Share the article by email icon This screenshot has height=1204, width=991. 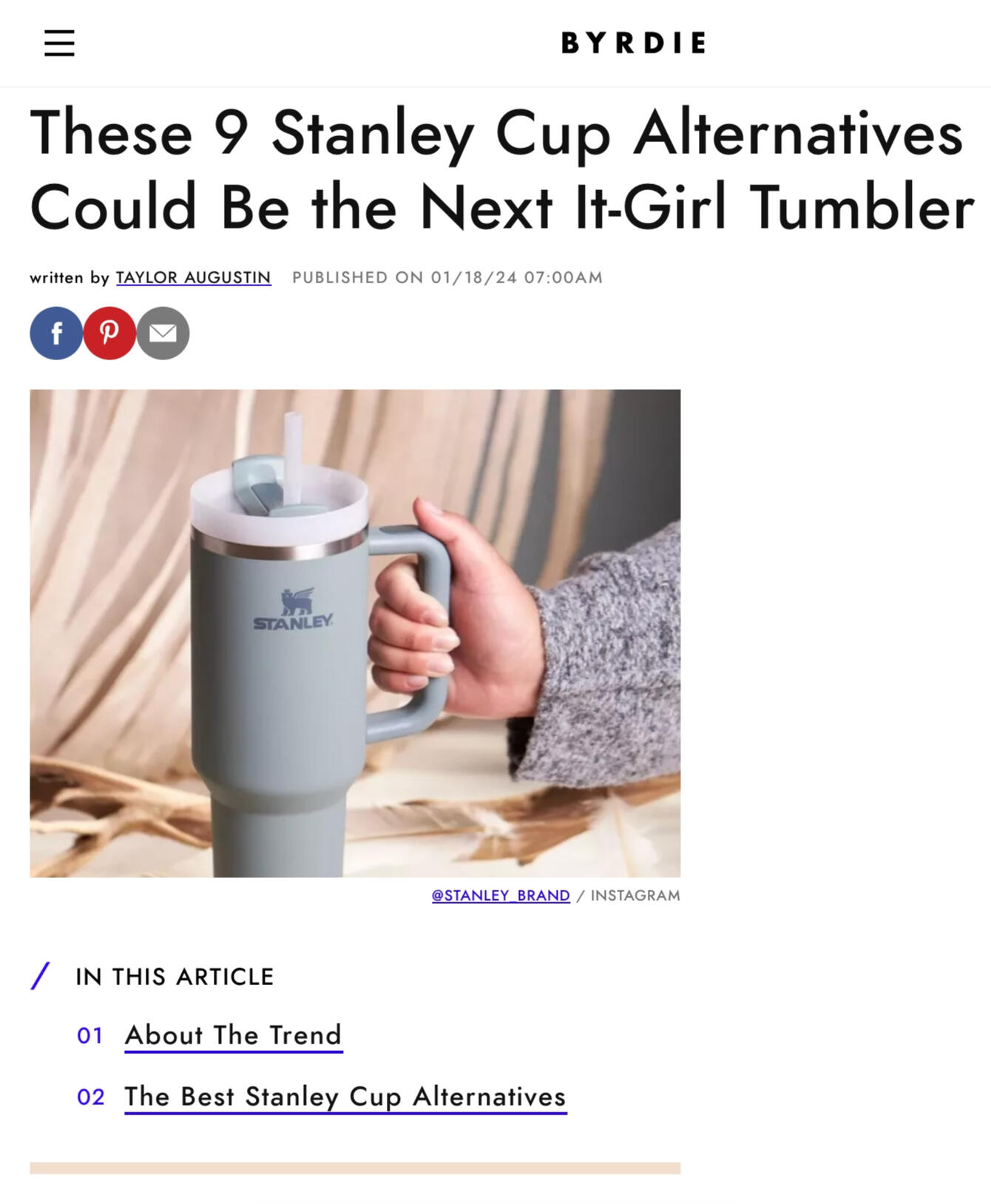tap(163, 334)
